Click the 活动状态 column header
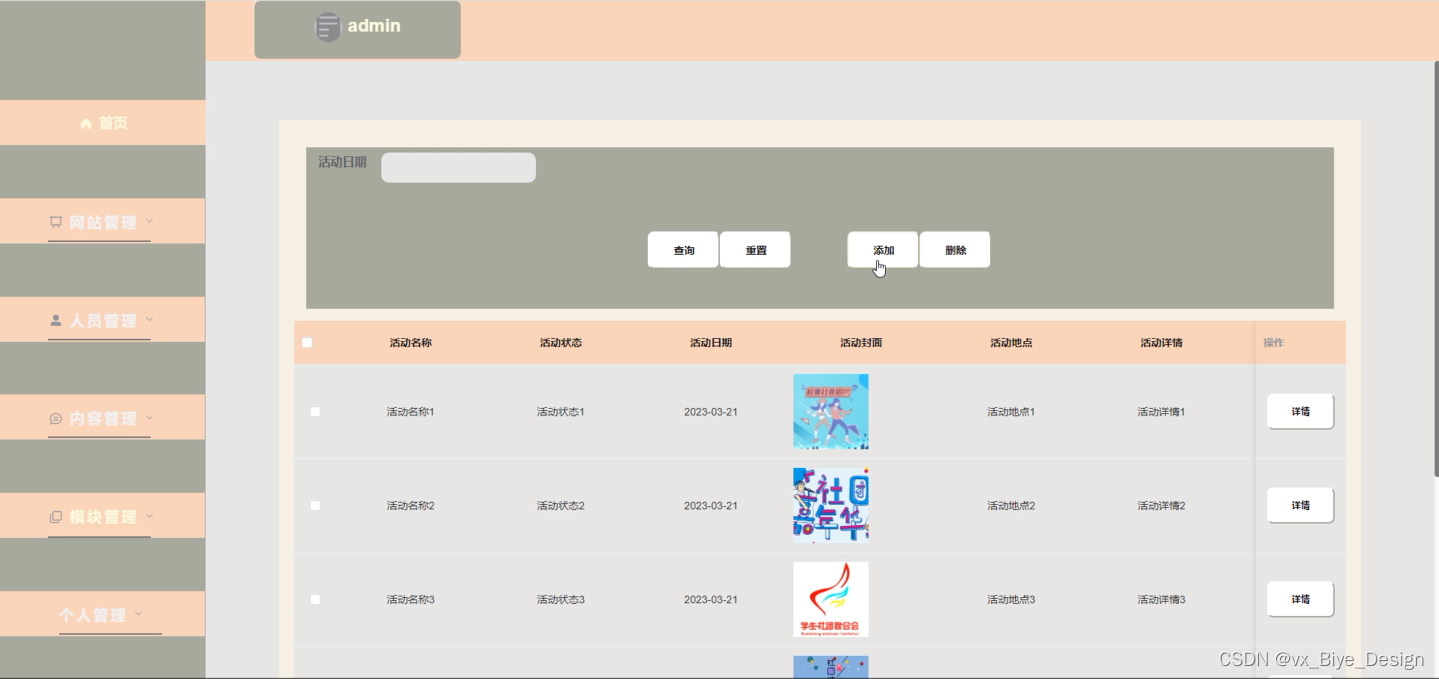The width and height of the screenshot is (1439, 679). (x=561, y=343)
